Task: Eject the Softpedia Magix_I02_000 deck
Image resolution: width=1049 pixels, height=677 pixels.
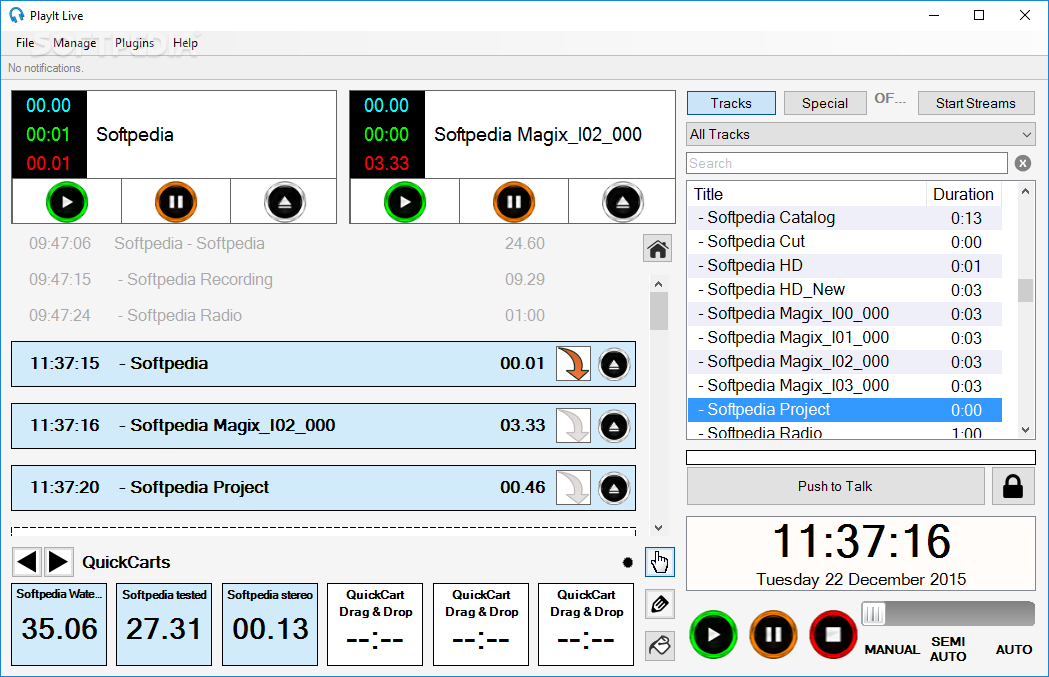Action: [623, 201]
